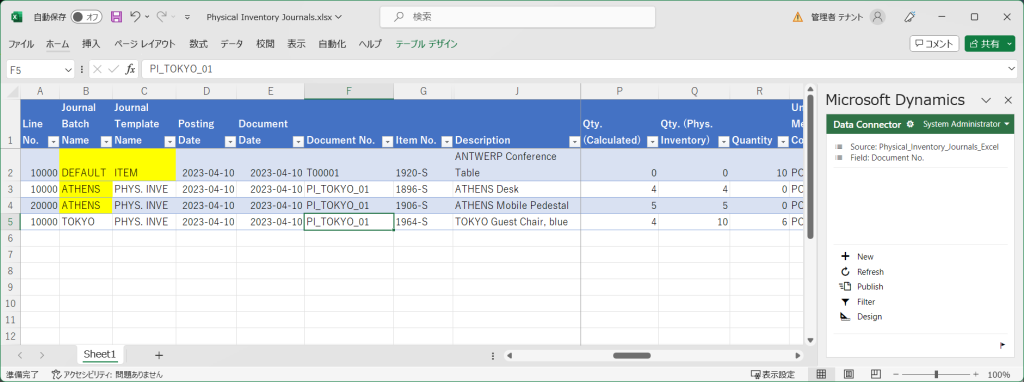Click the 共有 share button
The width and height of the screenshot is (1024, 382).
[x=989, y=44]
